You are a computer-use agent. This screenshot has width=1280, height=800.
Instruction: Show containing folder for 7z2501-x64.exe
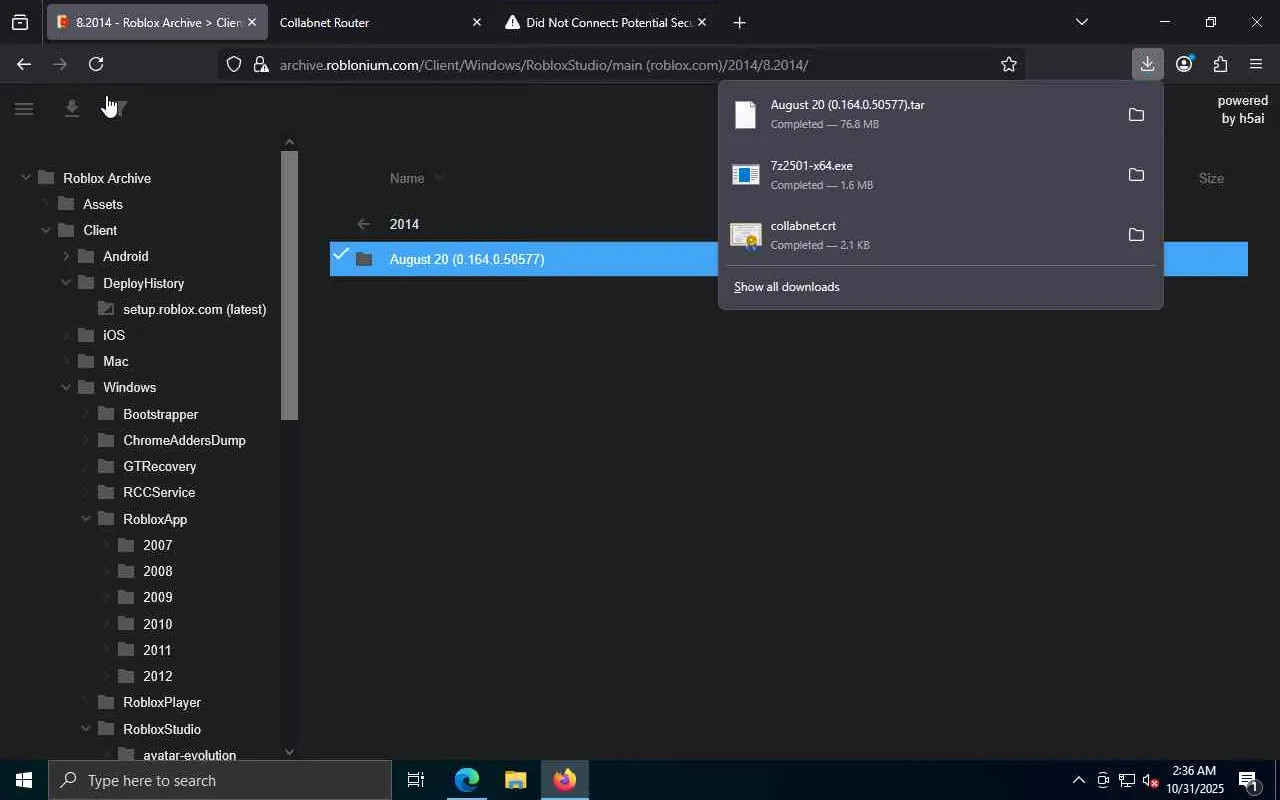1136,174
